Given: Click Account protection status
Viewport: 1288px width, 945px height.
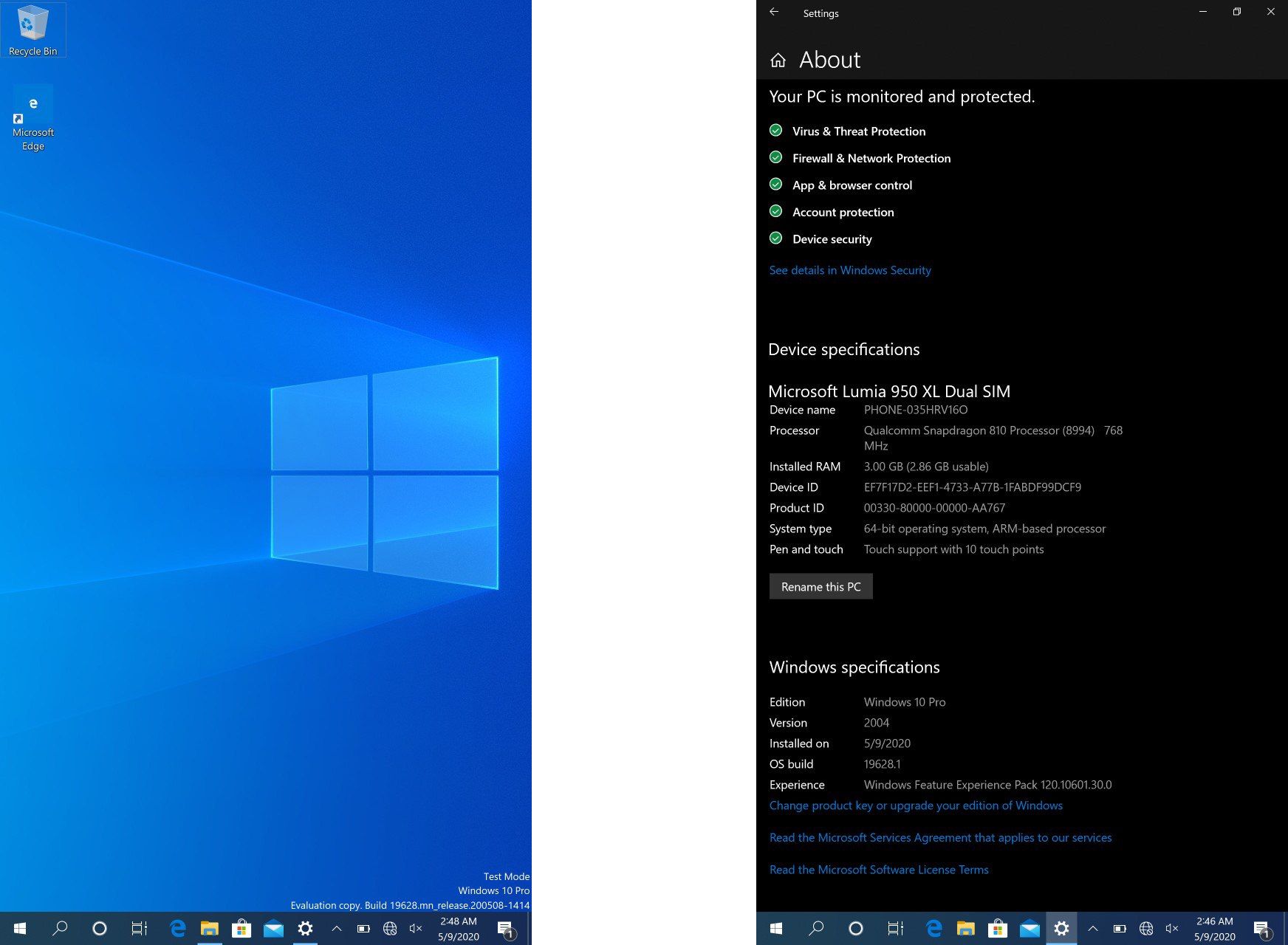Looking at the screenshot, I should click(832, 212).
